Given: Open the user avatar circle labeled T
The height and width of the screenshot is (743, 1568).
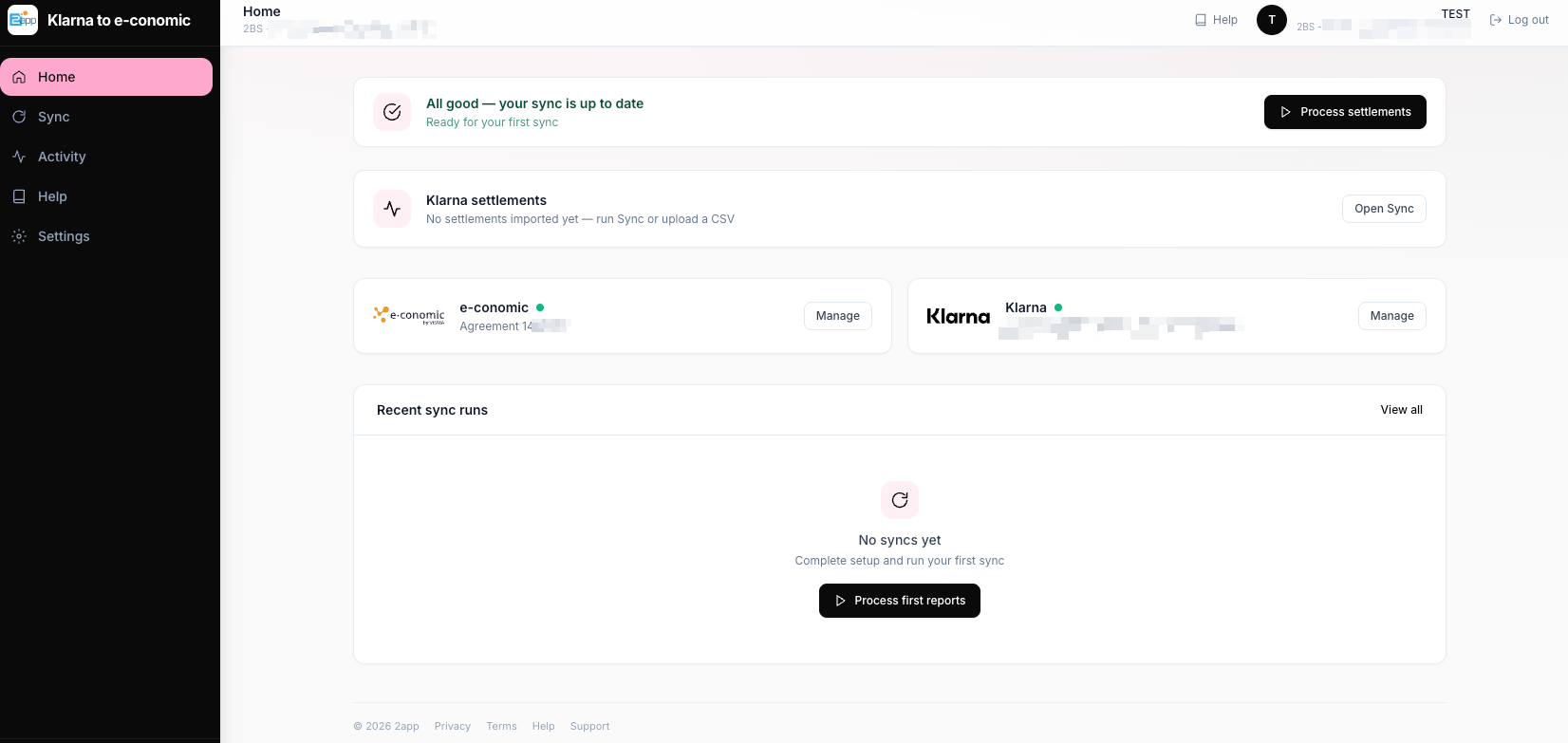Looking at the screenshot, I should pyautogui.click(x=1272, y=20).
